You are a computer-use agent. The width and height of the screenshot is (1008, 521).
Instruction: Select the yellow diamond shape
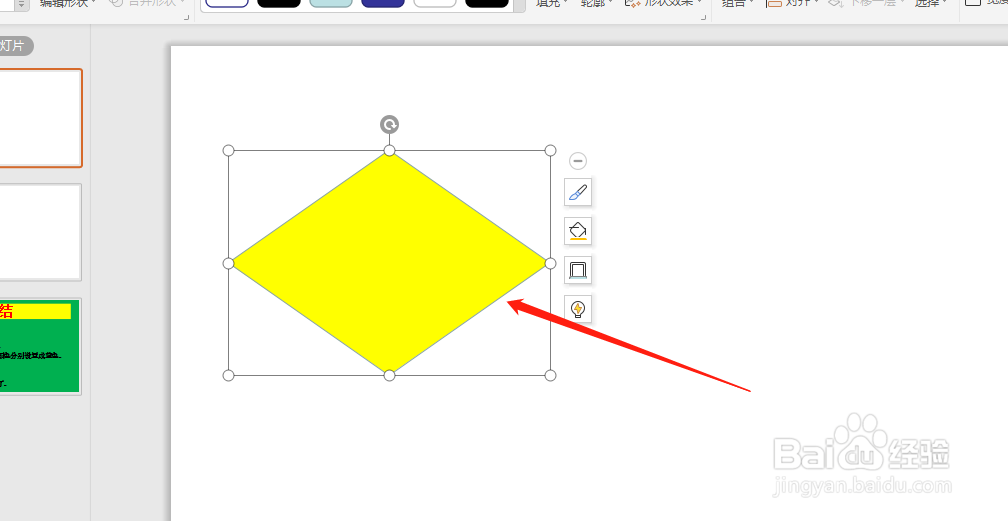click(389, 263)
